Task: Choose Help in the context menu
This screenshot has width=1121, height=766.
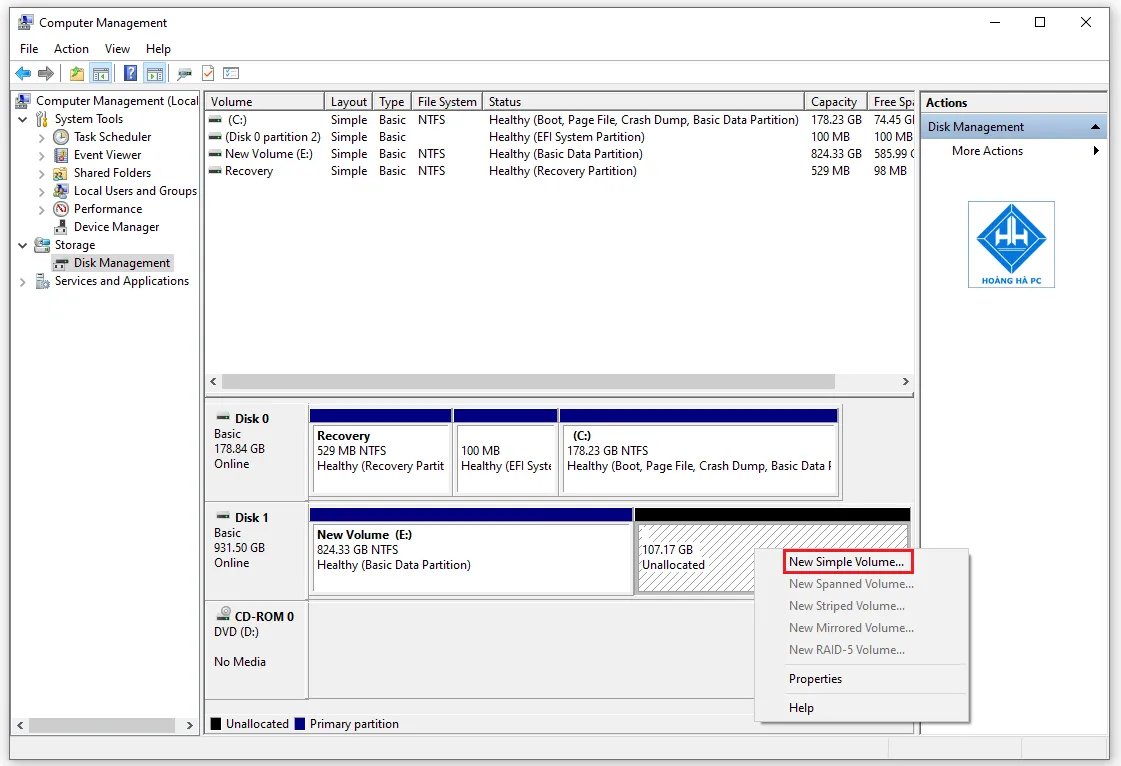Action: tap(861, 707)
